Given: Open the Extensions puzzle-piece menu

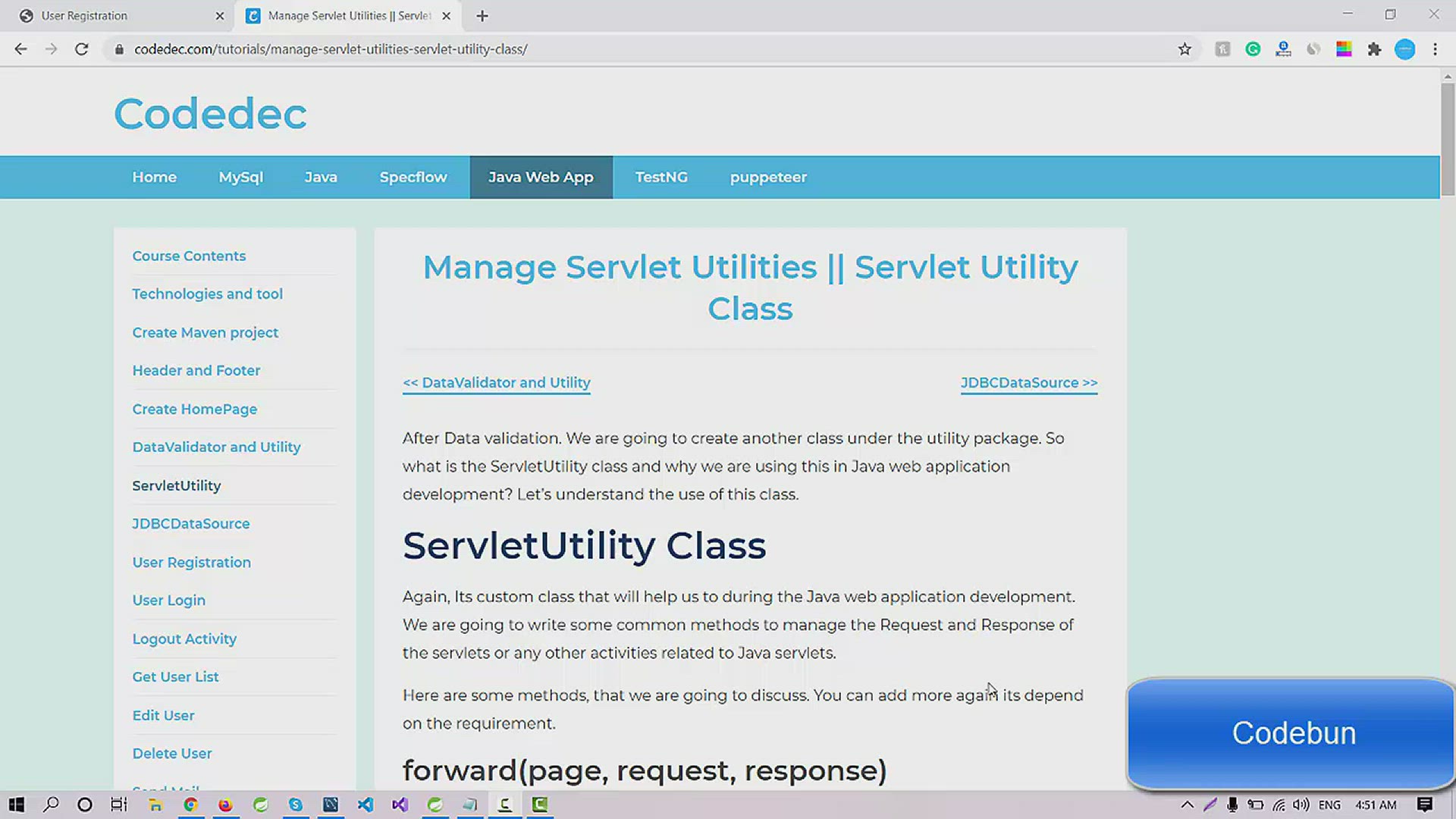Looking at the screenshot, I should (1374, 49).
